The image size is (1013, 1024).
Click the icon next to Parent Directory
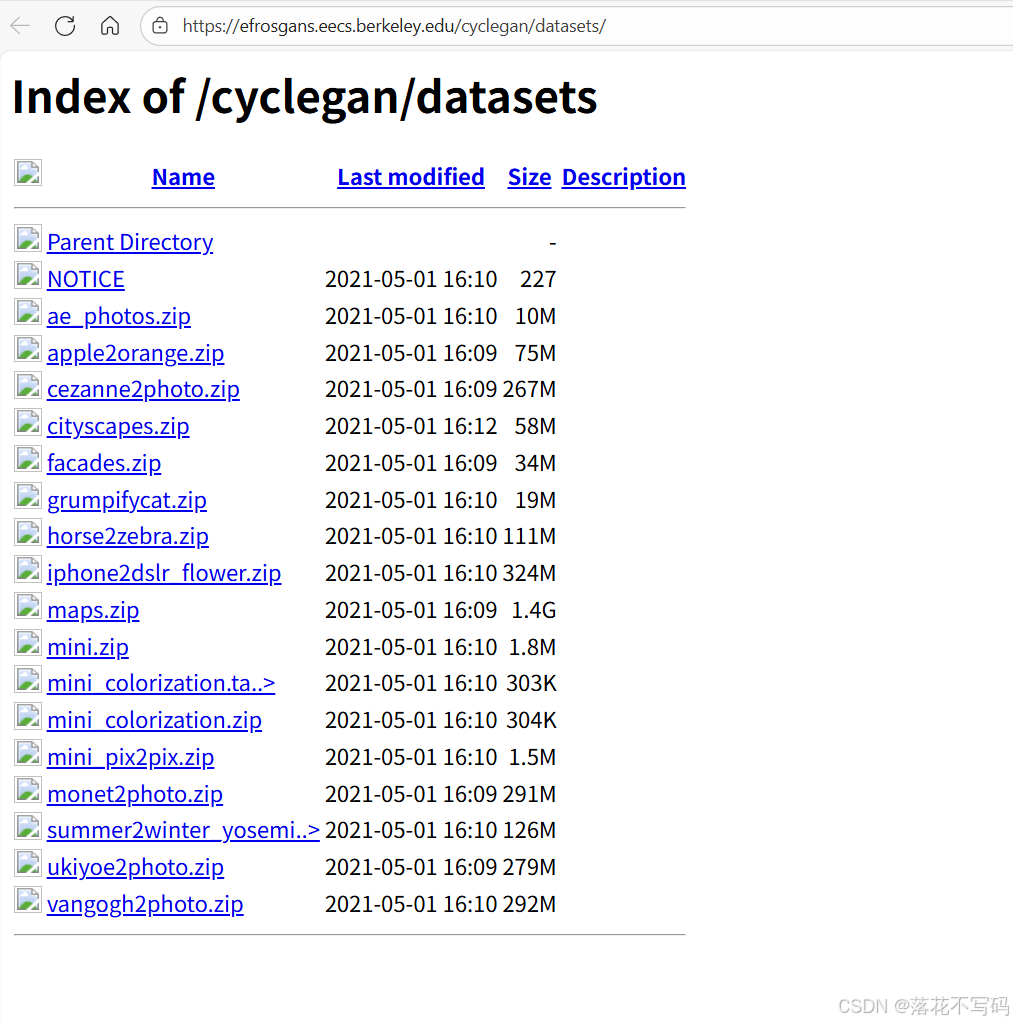click(x=28, y=238)
